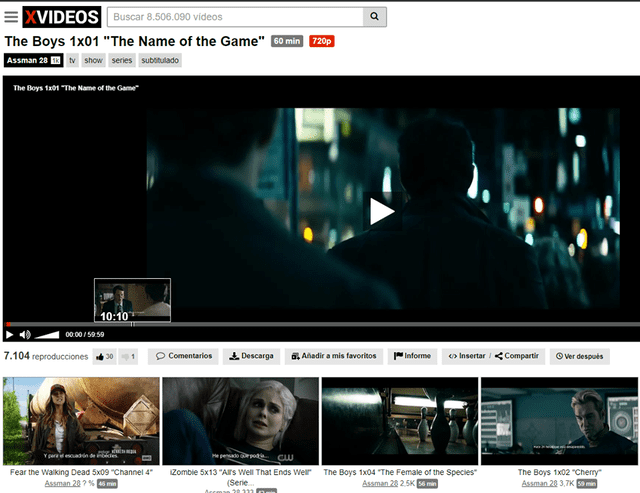Viewport: 640px width, 493px height.
Task: Open the hamburger menu beside the logo
Action: (11, 17)
